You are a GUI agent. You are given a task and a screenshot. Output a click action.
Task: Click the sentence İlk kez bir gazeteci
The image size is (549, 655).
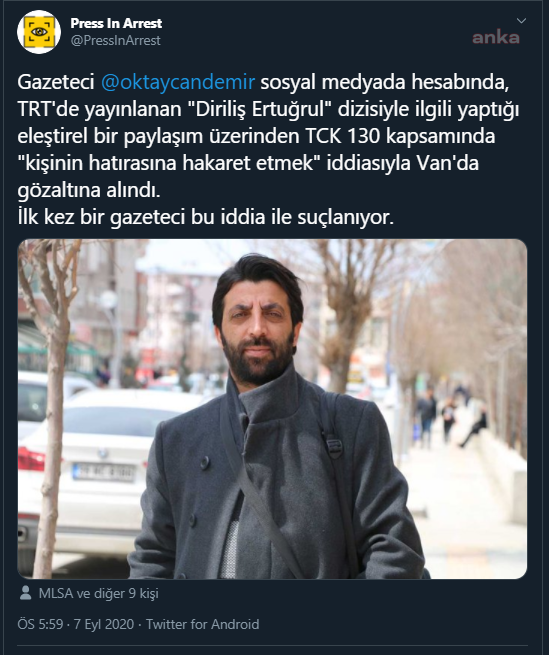click(x=206, y=217)
